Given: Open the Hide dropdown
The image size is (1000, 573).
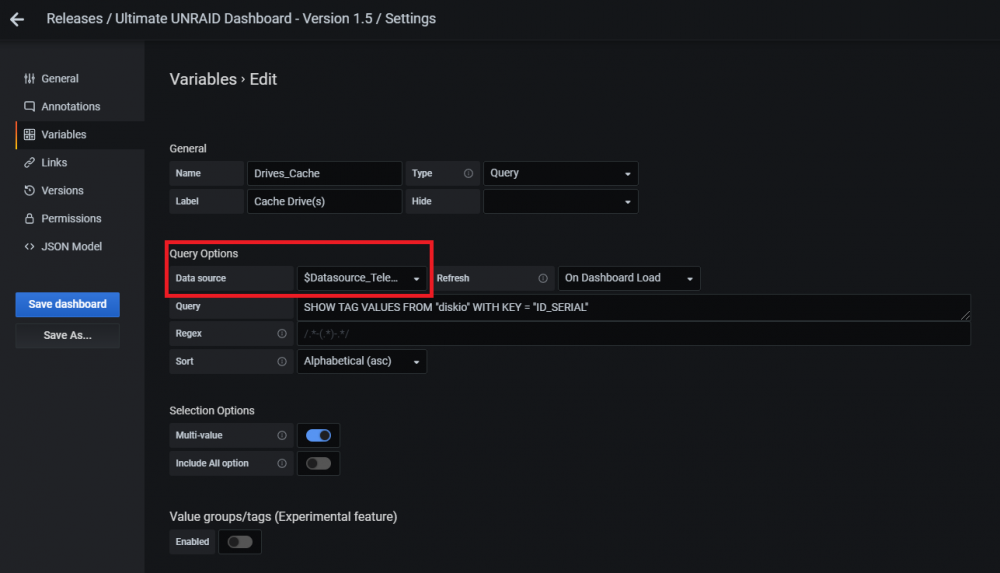Looking at the screenshot, I should pos(561,202).
